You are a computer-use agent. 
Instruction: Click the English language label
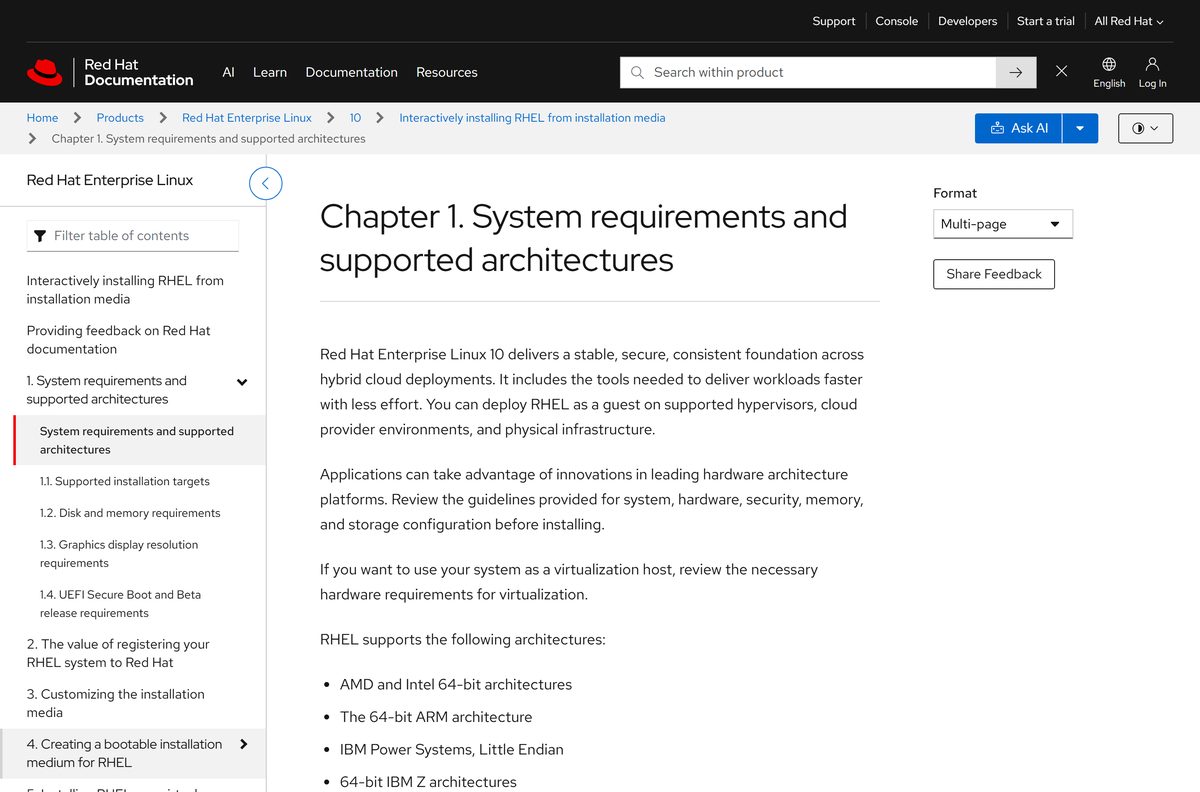coord(1109,84)
